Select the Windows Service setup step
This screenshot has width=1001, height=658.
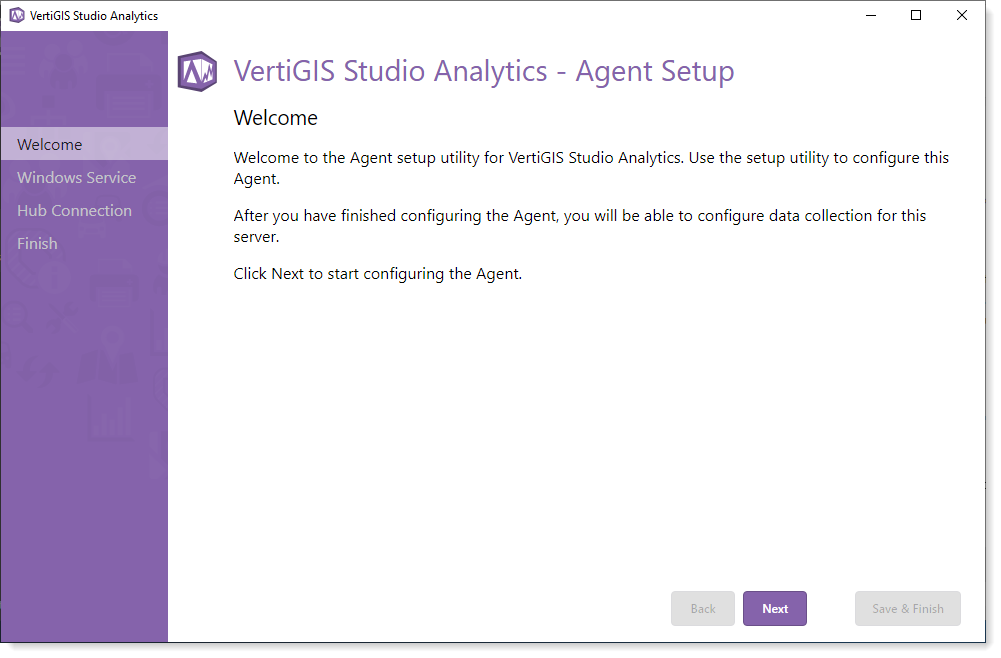76,177
